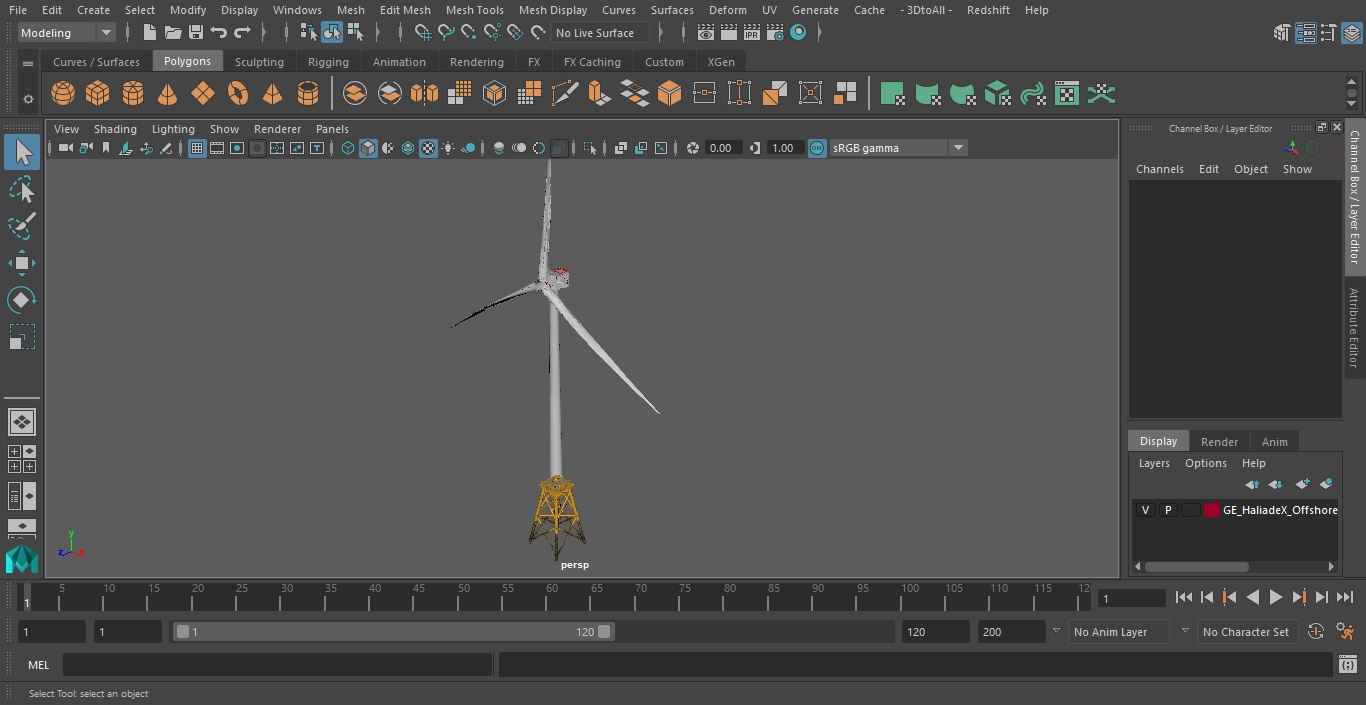Open the No Character Set dropdown
This screenshot has width=1366, height=705.
coord(1246,632)
